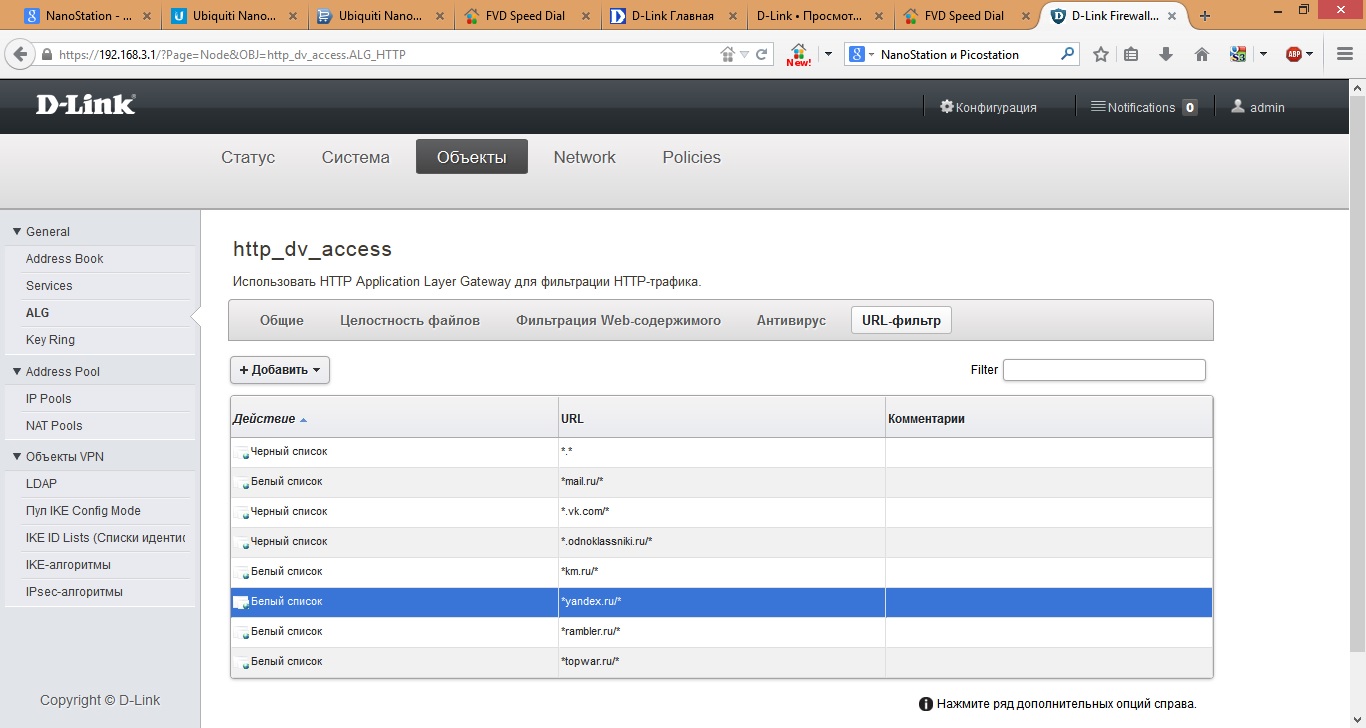The image size is (1366, 728).
Task: Collapse the Address Pool section
Action: tap(17, 371)
